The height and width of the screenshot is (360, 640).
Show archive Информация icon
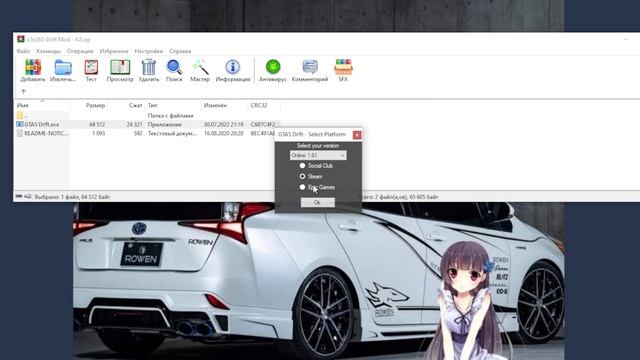click(x=233, y=67)
